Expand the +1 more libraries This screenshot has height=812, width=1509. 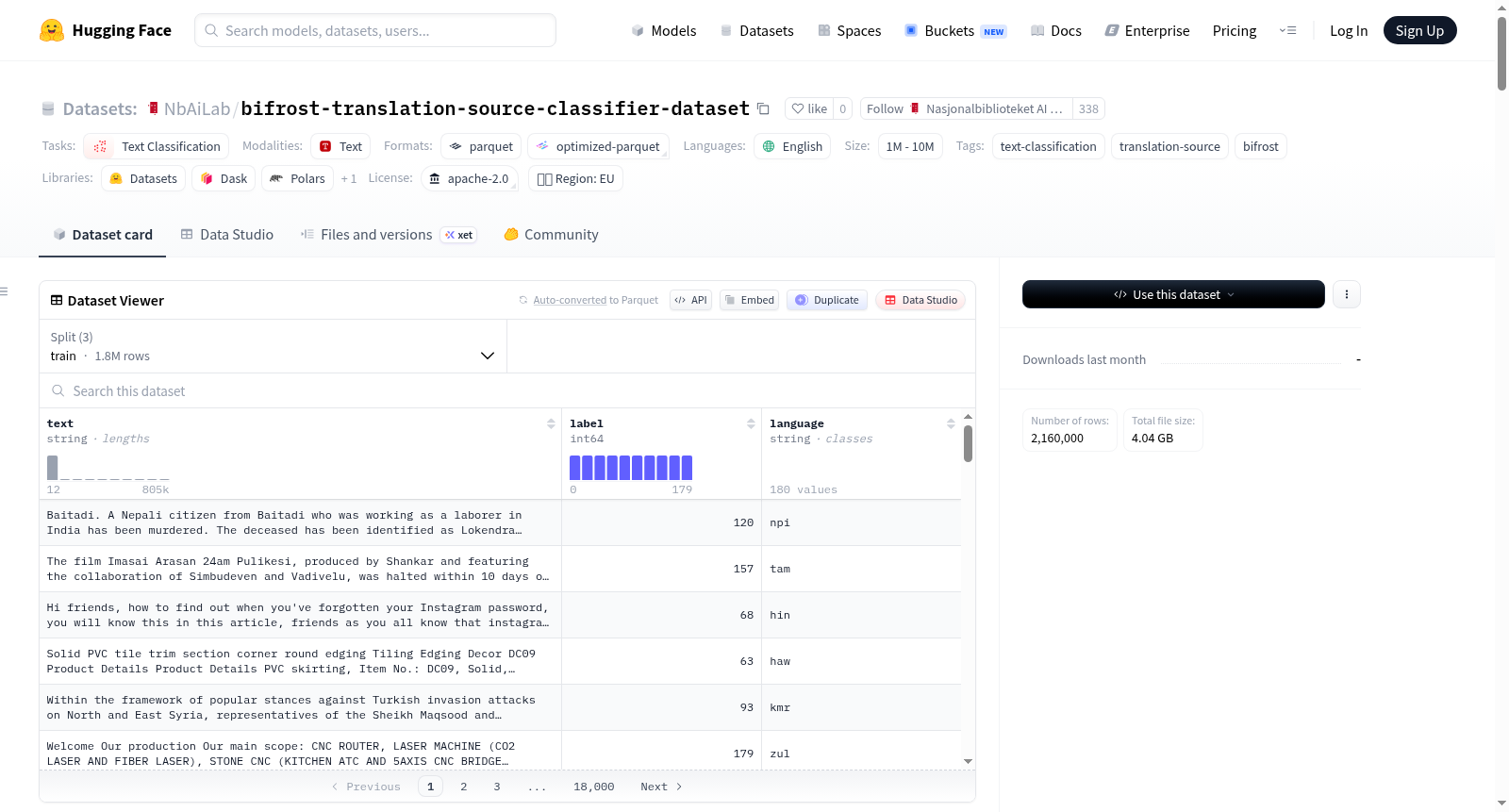pyautogui.click(x=348, y=178)
